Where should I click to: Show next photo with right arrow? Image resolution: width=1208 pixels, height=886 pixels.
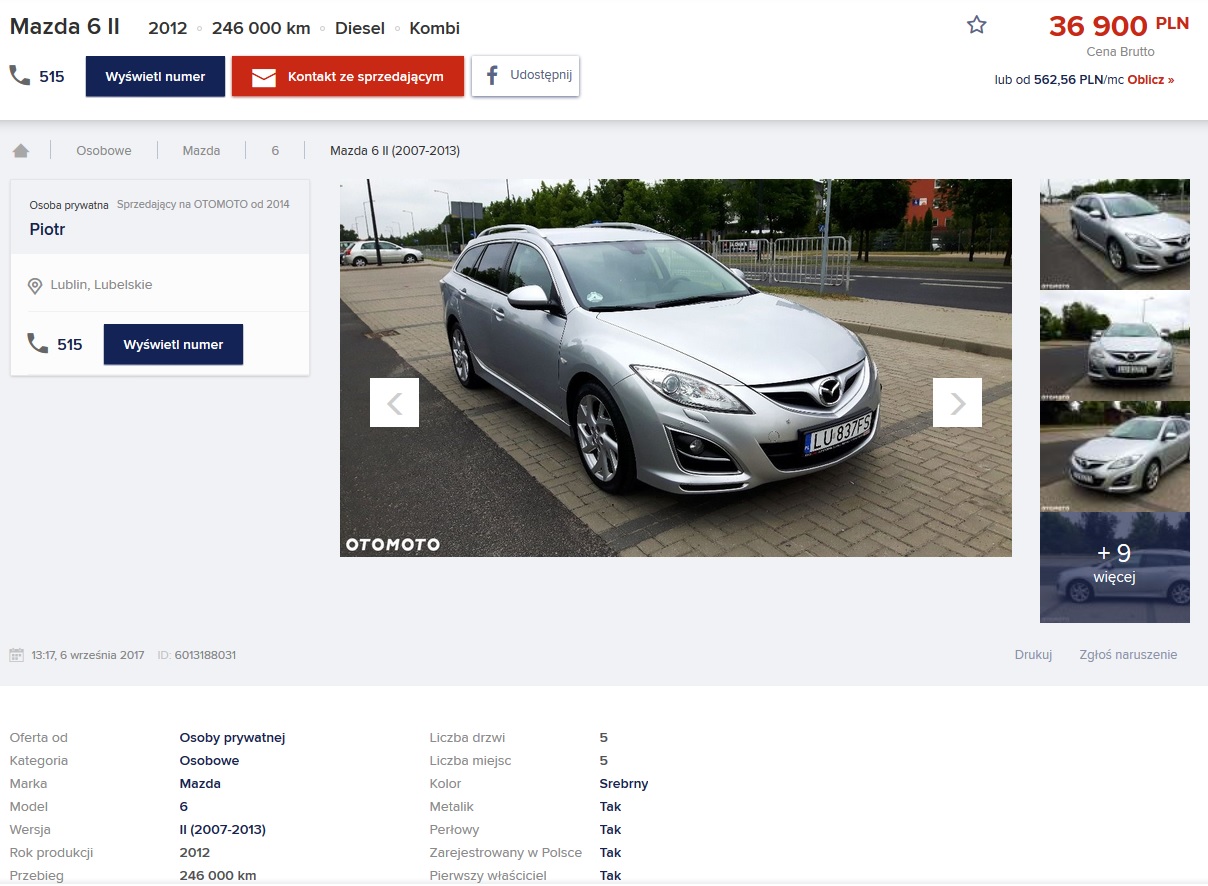click(x=957, y=403)
